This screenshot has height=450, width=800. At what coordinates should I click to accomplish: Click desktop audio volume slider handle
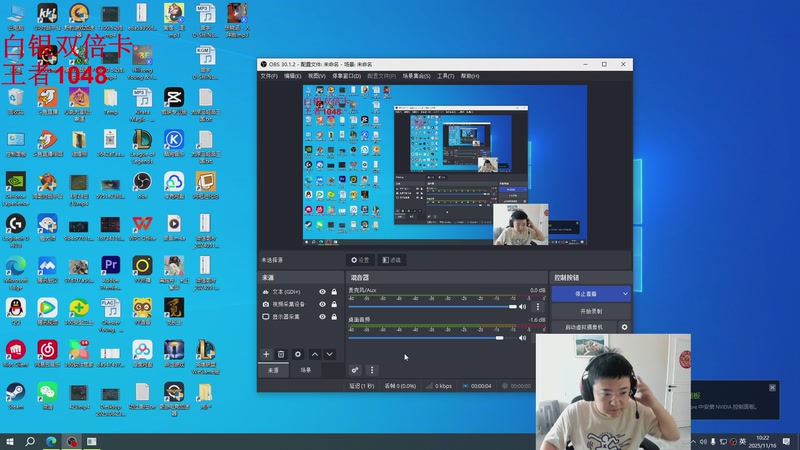click(x=499, y=338)
